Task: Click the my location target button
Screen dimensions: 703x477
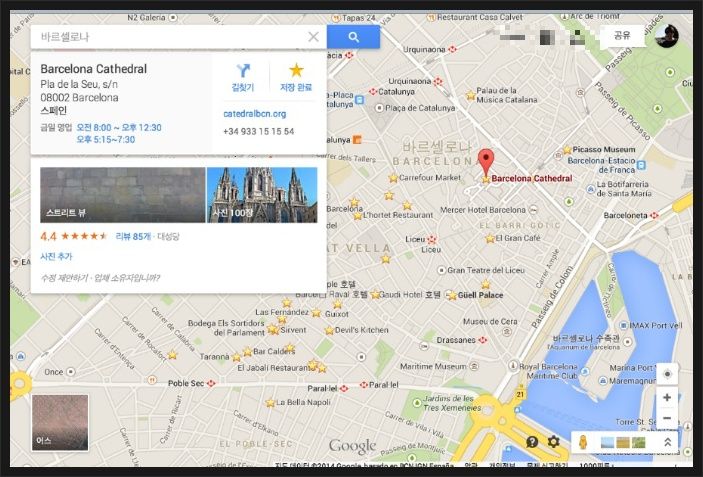Action: tap(667, 374)
